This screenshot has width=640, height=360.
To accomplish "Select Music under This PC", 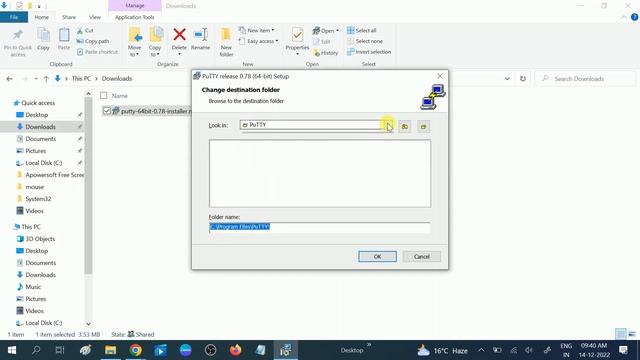I will pyautogui.click(x=33, y=287).
